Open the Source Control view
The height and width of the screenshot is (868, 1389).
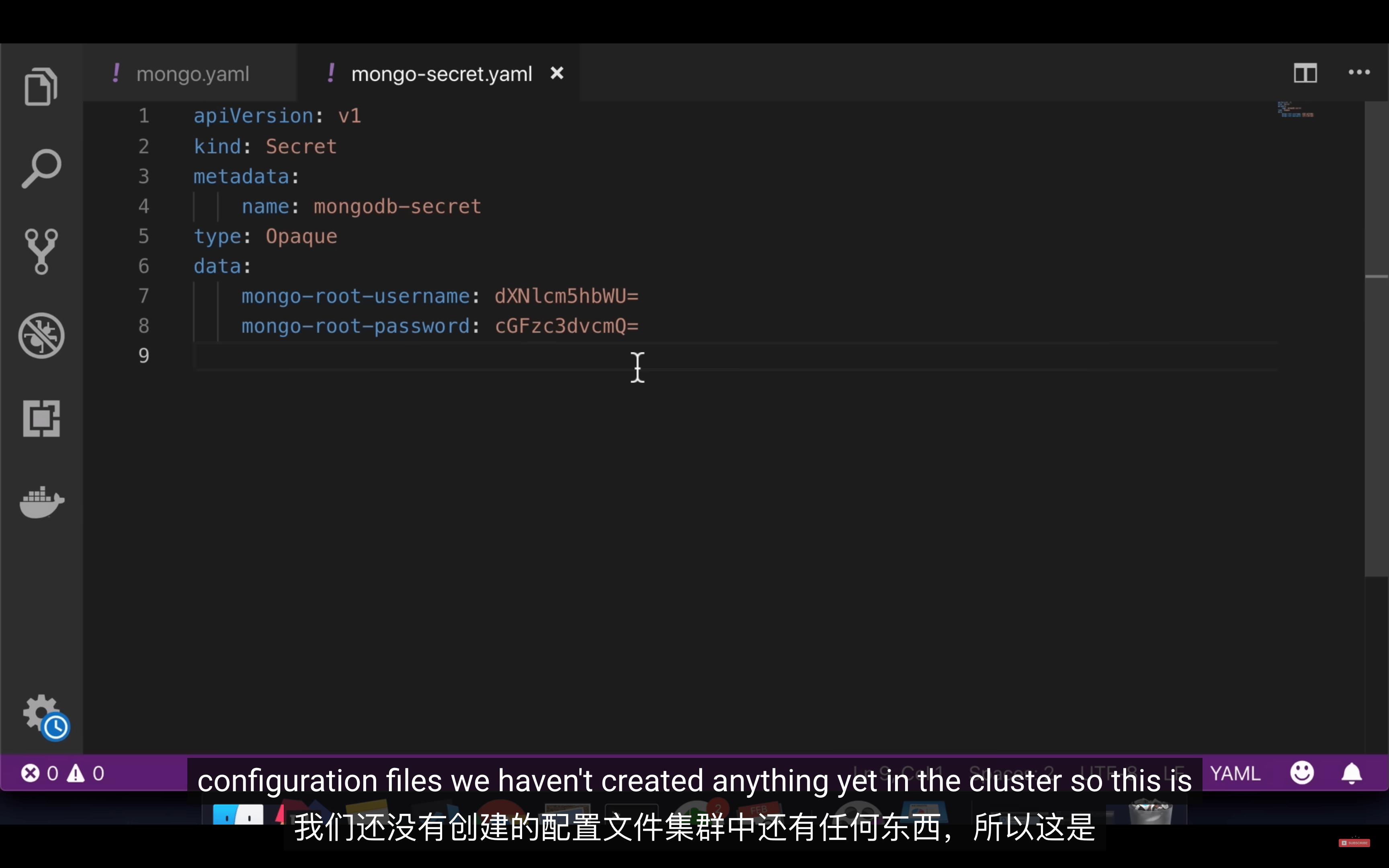click(41, 252)
